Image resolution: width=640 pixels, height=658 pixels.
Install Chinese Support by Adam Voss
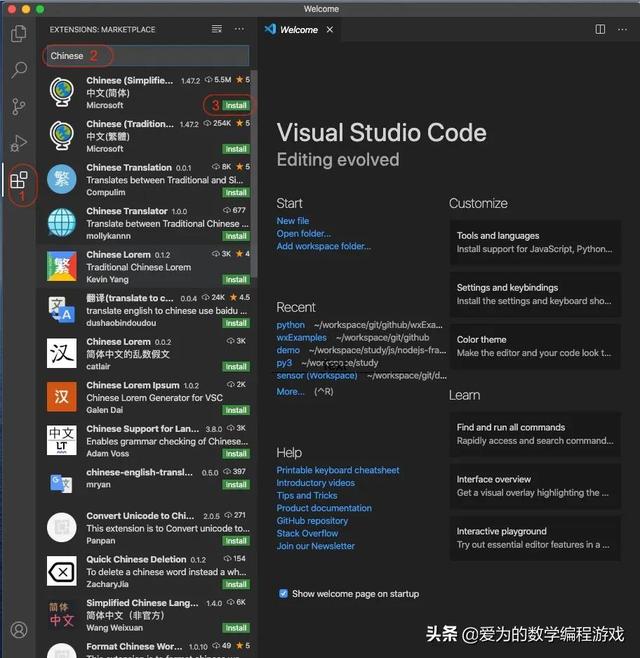235,454
